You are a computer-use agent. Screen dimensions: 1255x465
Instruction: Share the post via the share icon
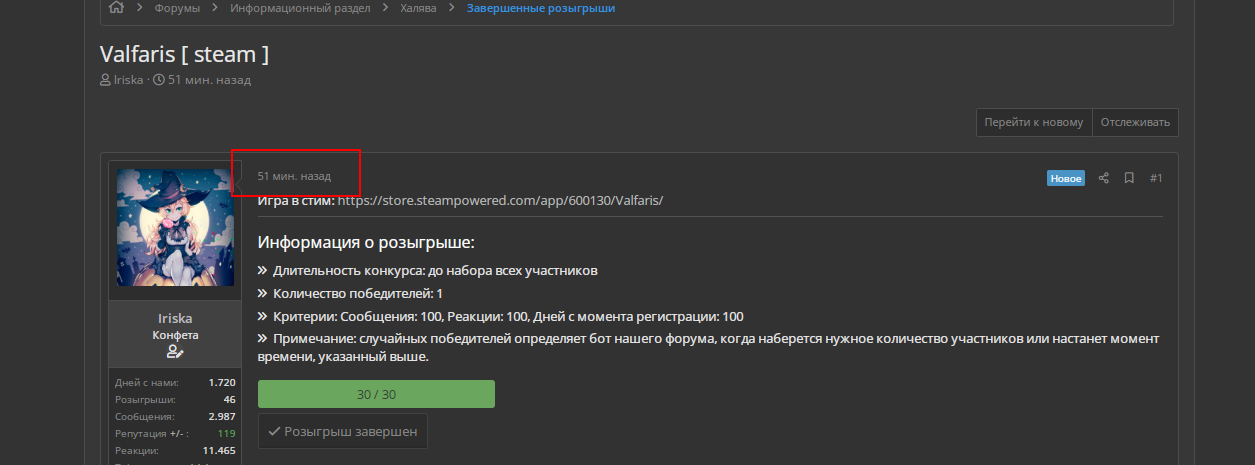tap(1104, 178)
